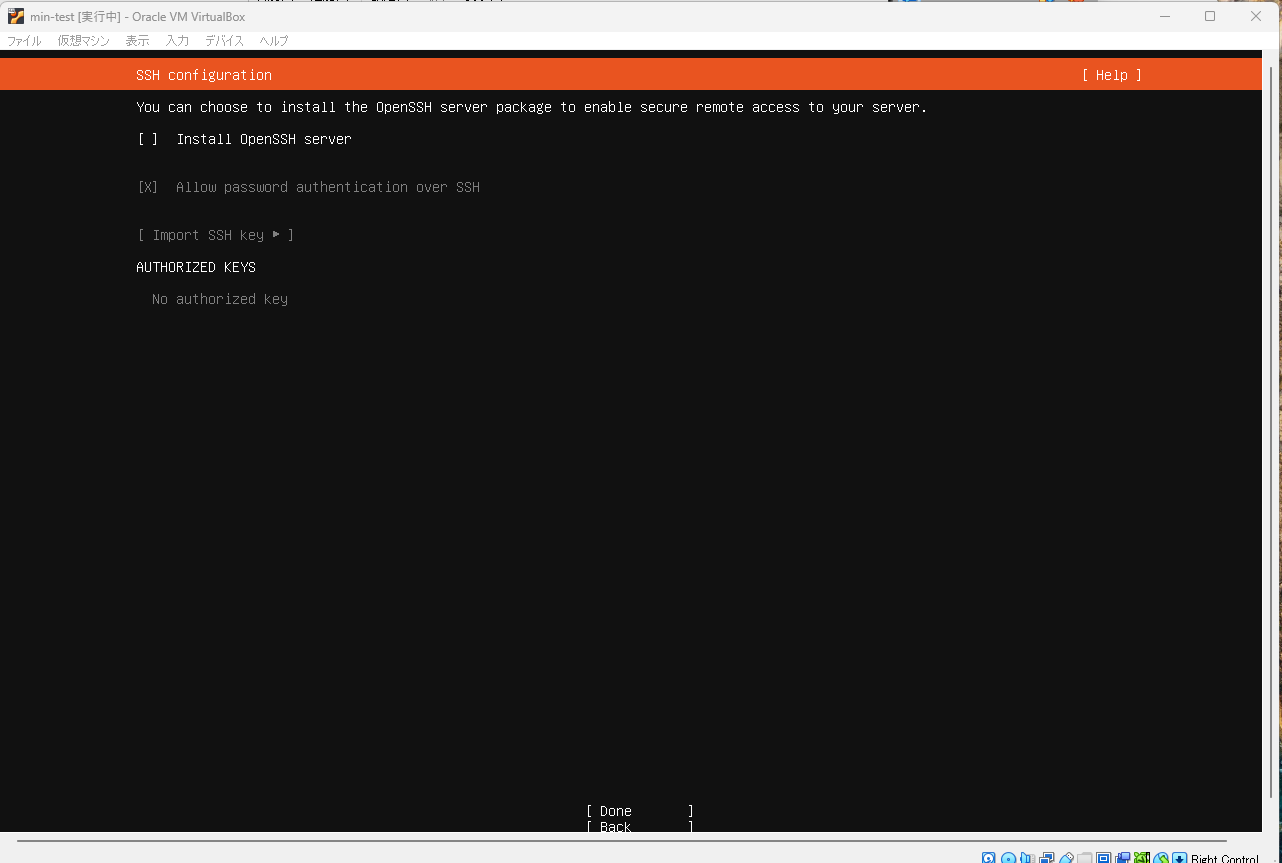Open the デバイス menu
Viewport: 1282px width, 863px height.
tap(223, 41)
